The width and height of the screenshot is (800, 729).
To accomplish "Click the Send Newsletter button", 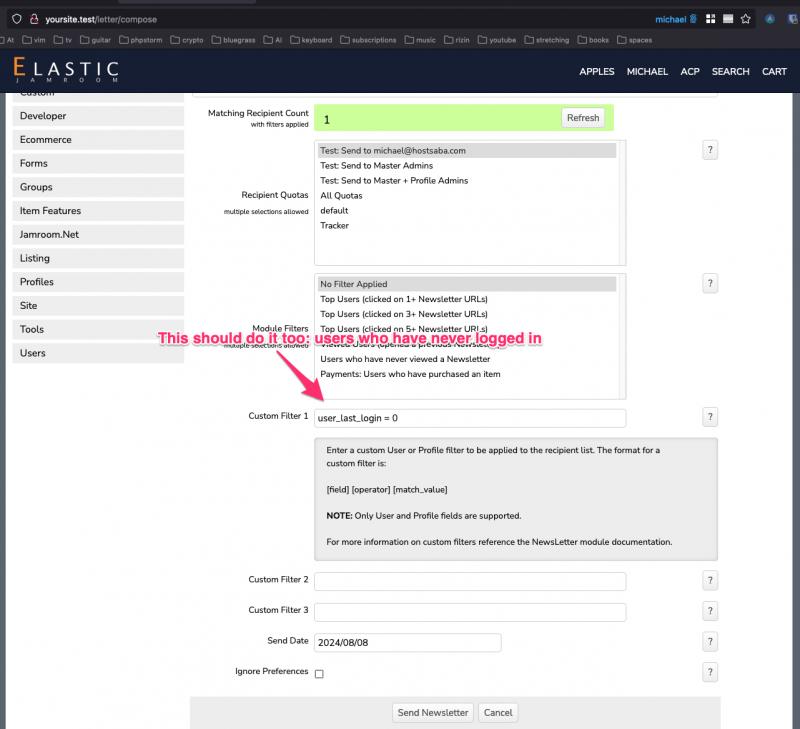I will [433, 713].
